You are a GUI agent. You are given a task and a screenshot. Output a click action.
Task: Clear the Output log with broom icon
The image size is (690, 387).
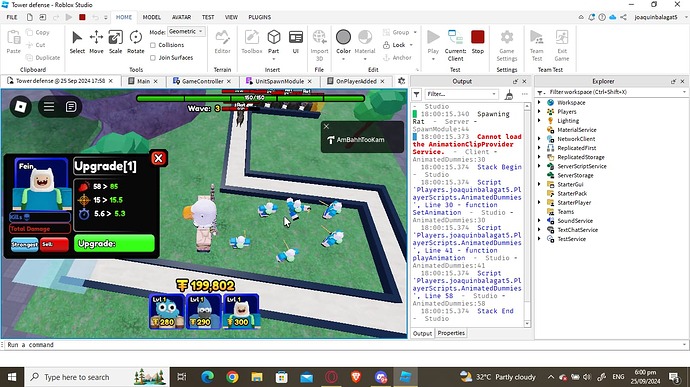509,94
